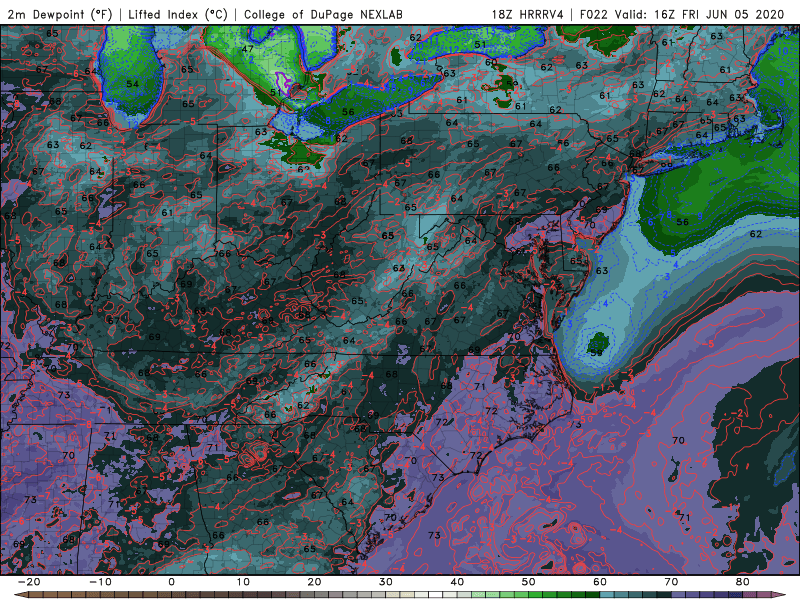Click the '40' label on the color scale
The height and width of the screenshot is (600, 800).
[x=457, y=582]
